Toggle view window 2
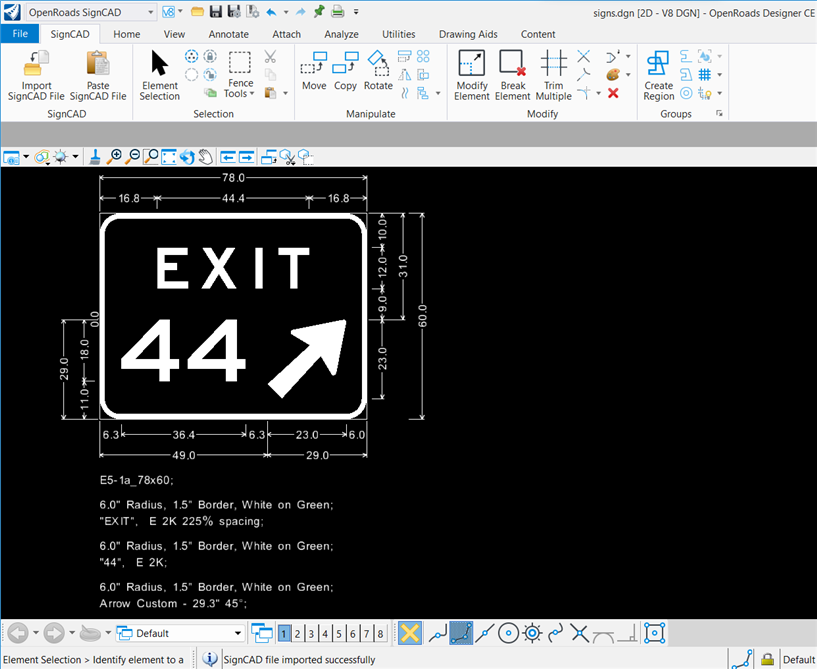This screenshot has height=669, width=817. (x=298, y=634)
